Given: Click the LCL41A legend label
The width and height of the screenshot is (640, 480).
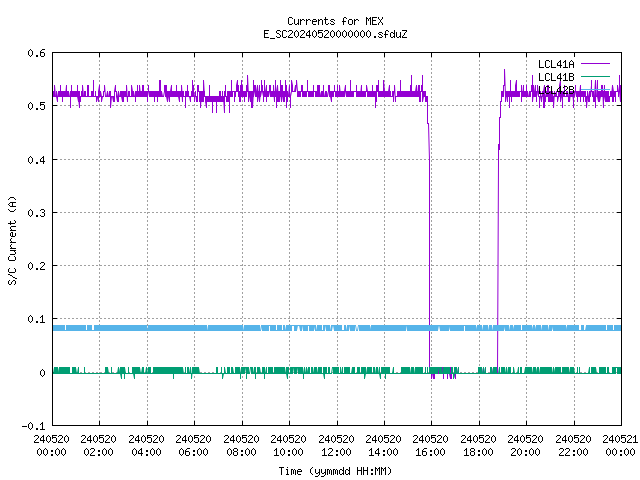Looking at the screenshot, I should (556, 64).
